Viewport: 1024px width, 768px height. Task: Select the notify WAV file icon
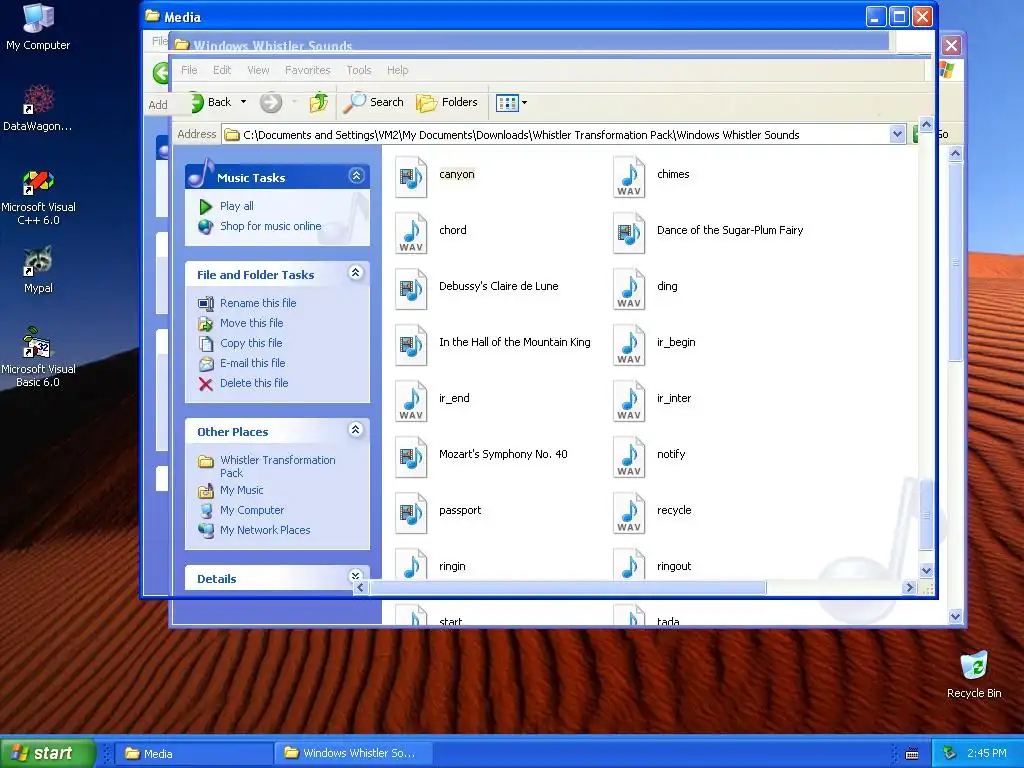point(629,457)
